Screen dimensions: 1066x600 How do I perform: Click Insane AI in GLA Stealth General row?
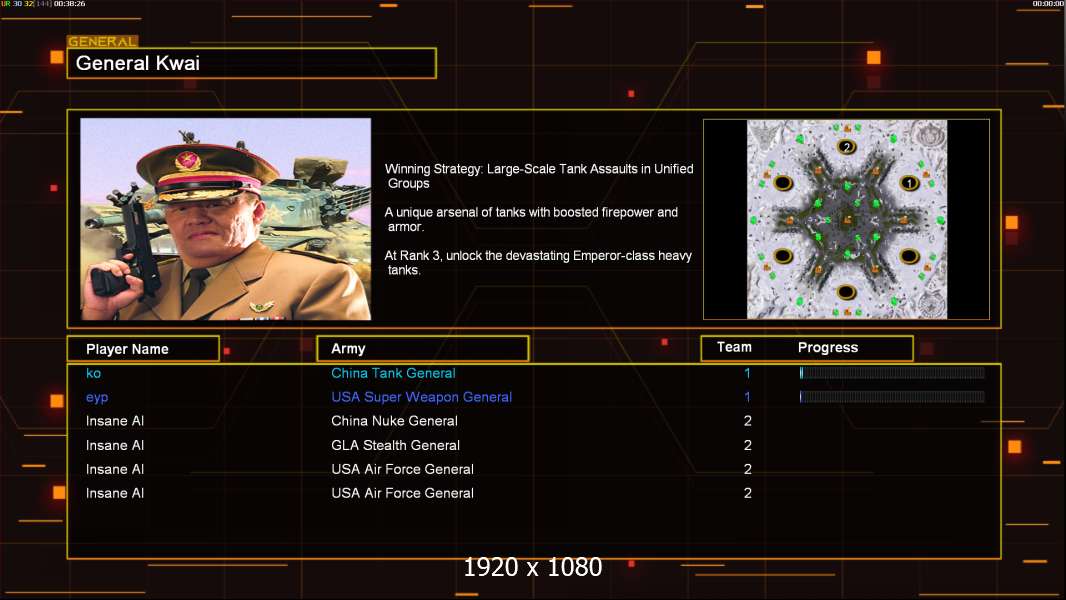point(115,445)
